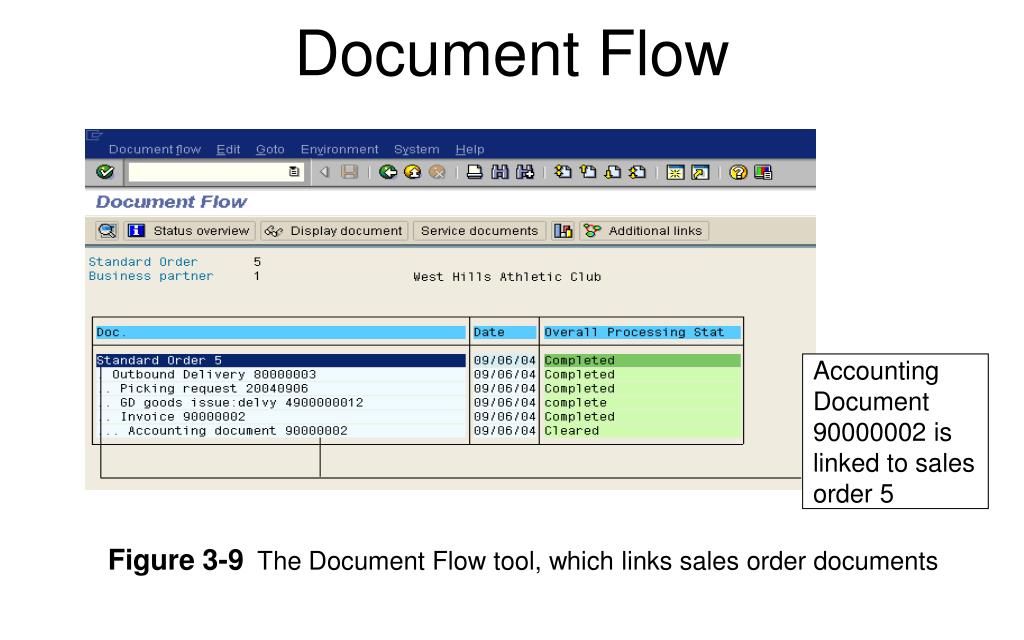Collapse the command field with left triangle
Screen dimensions: 1024x640
[325, 172]
